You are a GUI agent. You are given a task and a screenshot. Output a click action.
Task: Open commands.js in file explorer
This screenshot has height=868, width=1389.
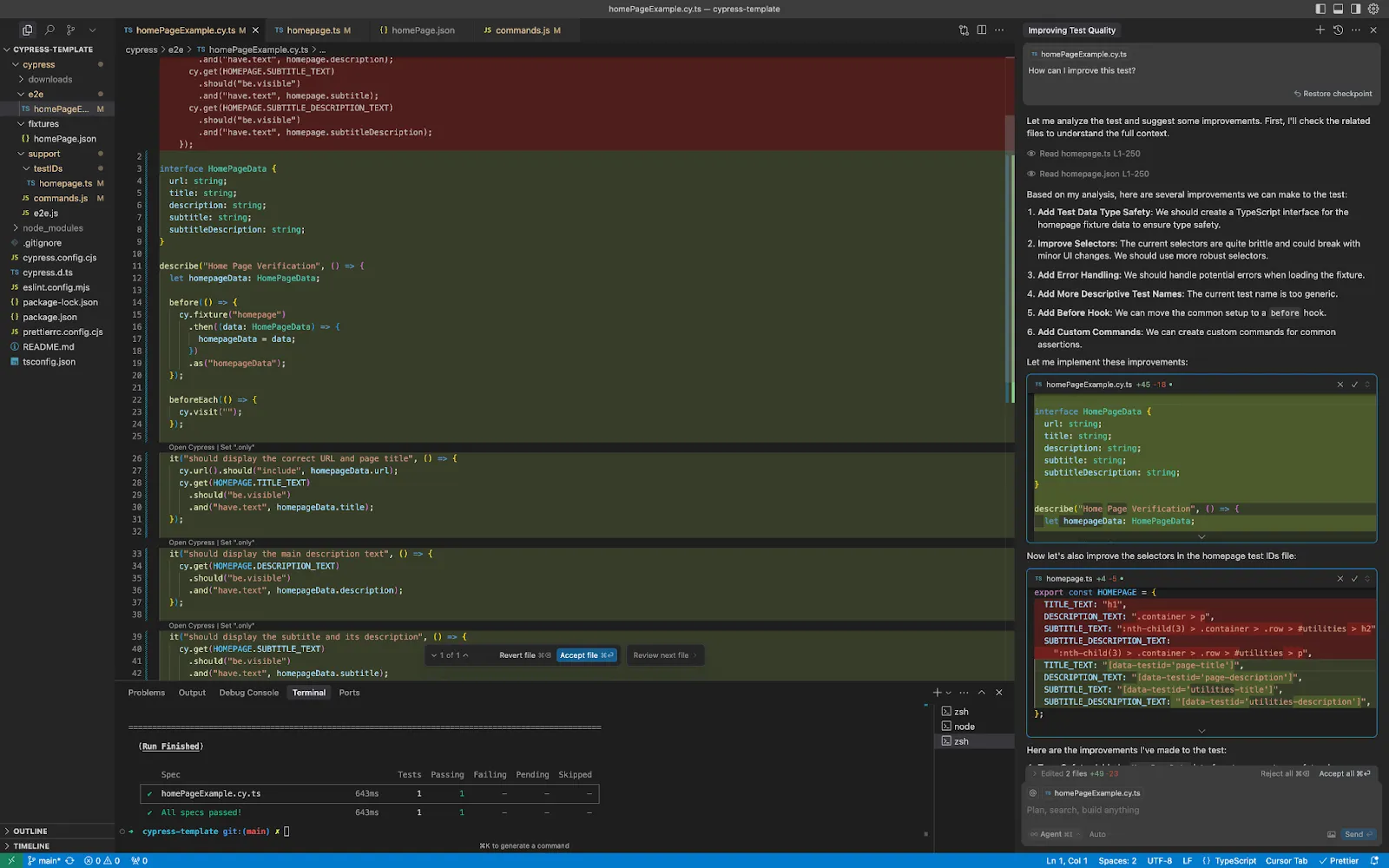click(61, 198)
